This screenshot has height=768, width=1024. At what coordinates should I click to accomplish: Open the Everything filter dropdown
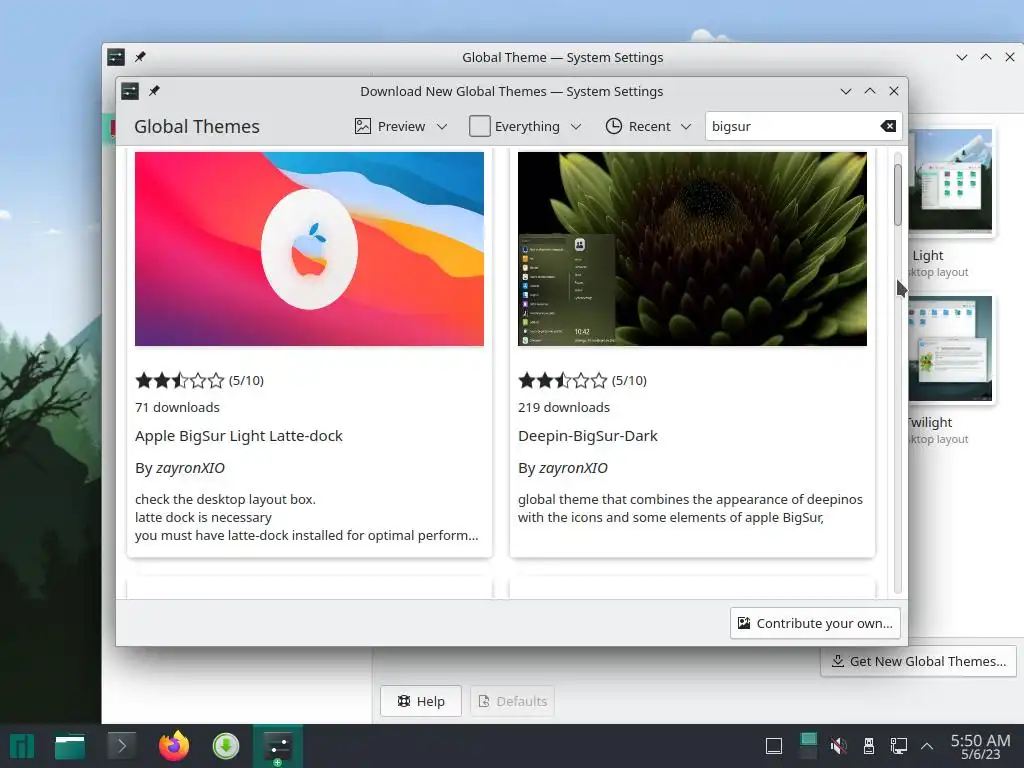(x=525, y=126)
